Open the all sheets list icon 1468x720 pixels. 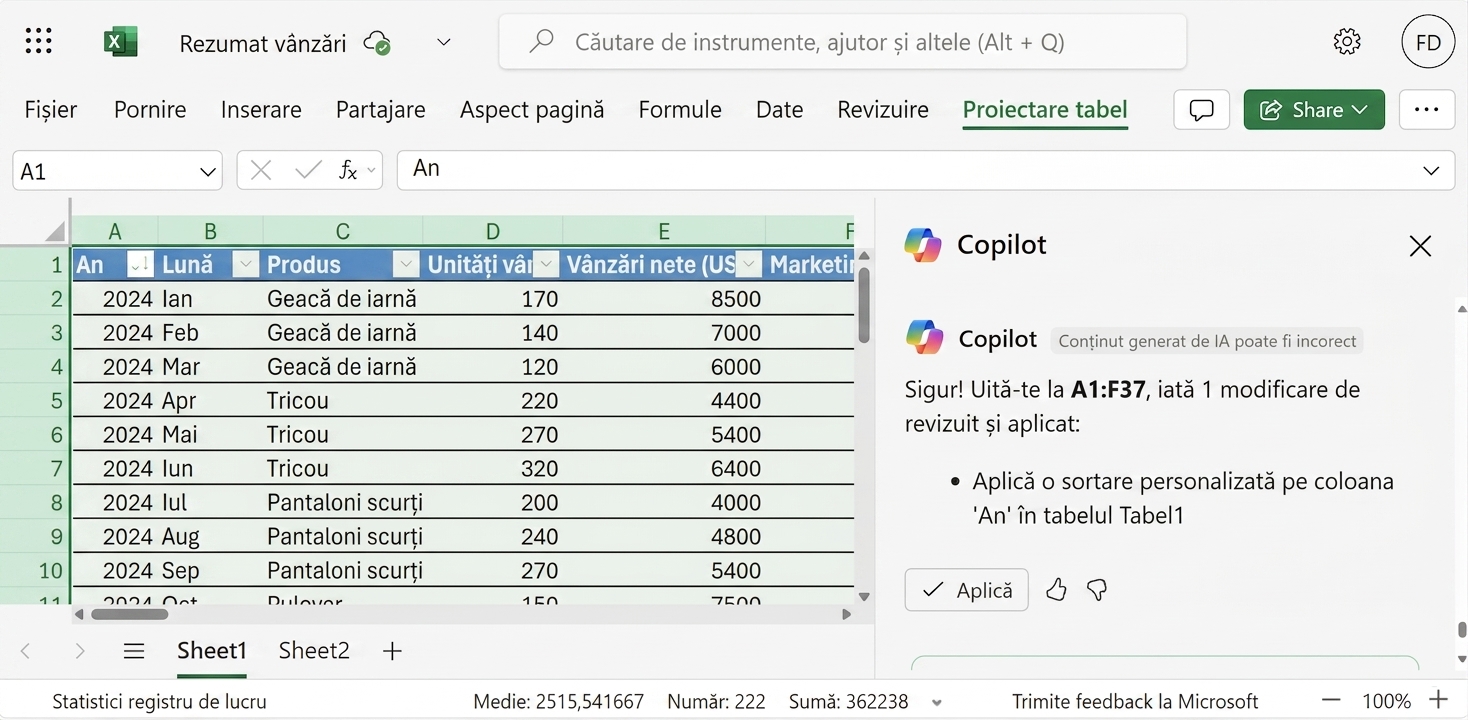134,651
